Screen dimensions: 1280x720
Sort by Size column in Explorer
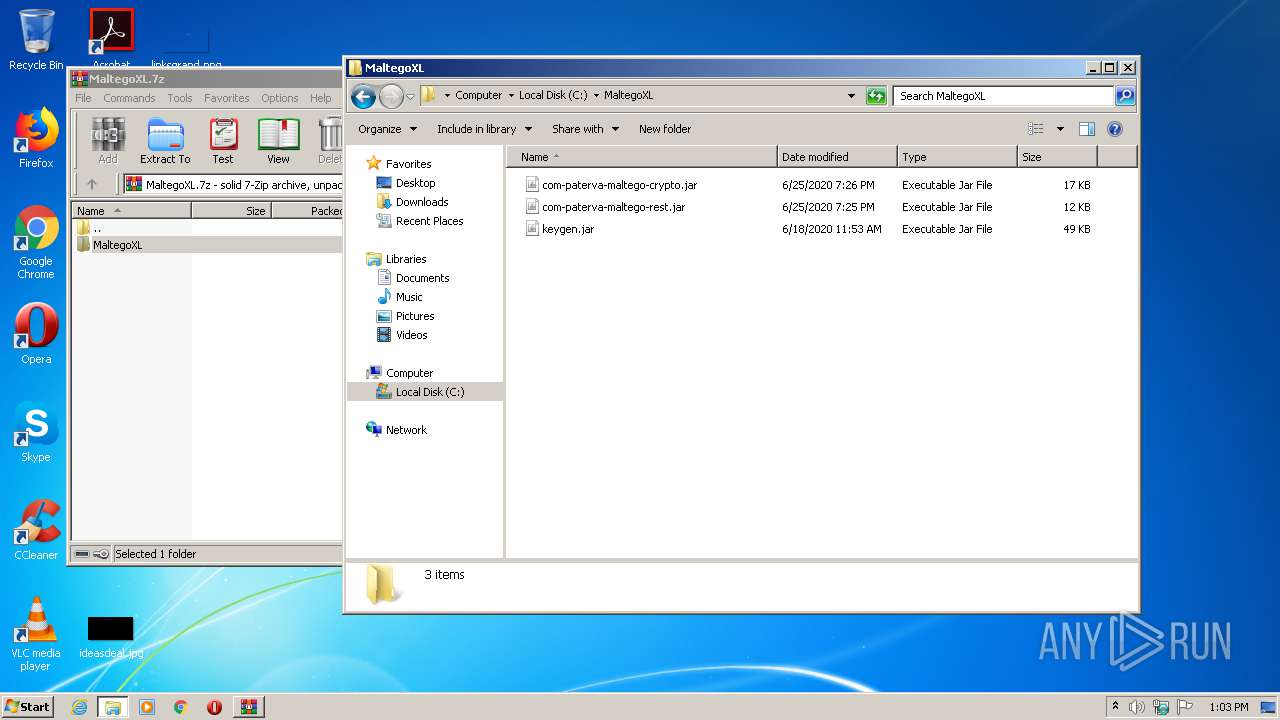1057,157
